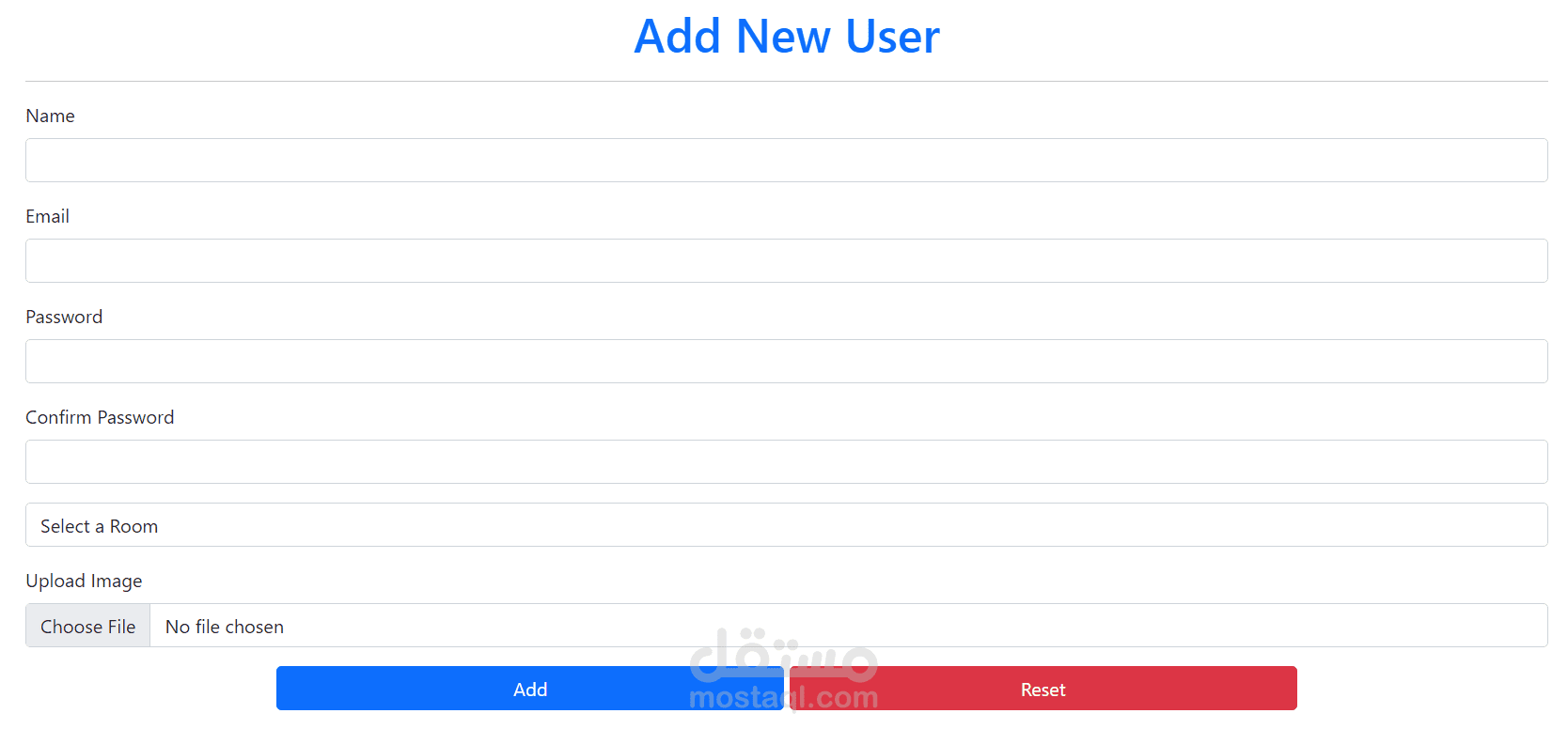Click the word User in the heading

tap(892, 38)
